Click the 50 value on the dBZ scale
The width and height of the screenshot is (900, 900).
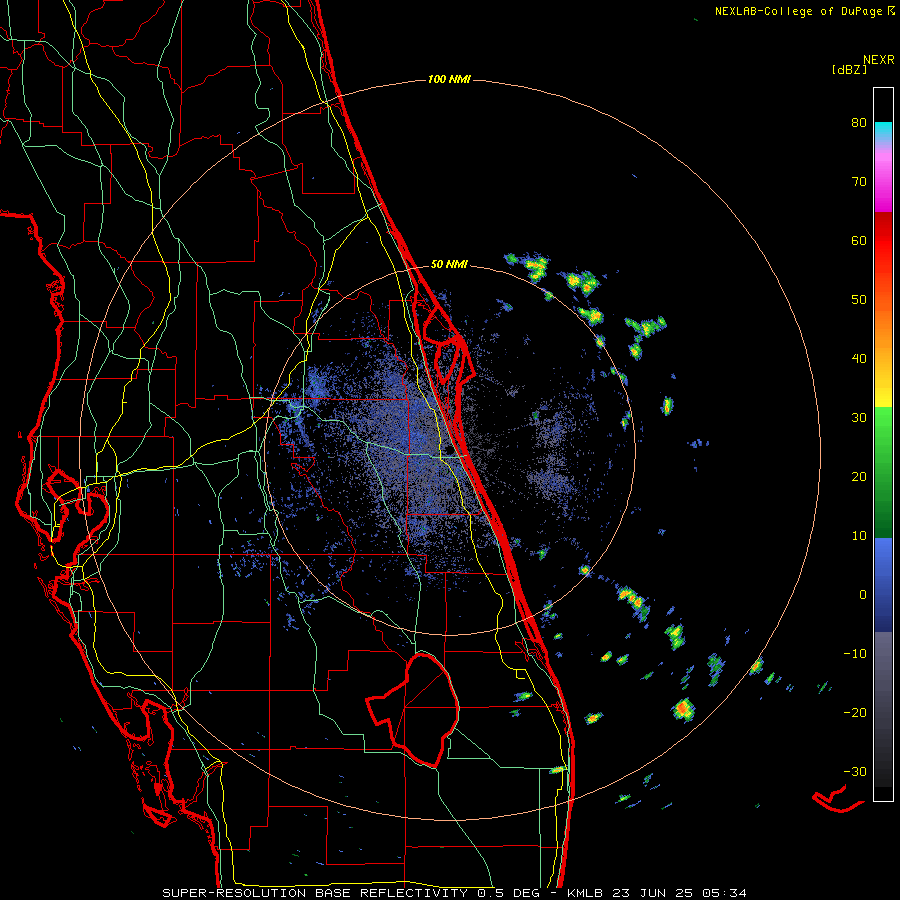[859, 300]
